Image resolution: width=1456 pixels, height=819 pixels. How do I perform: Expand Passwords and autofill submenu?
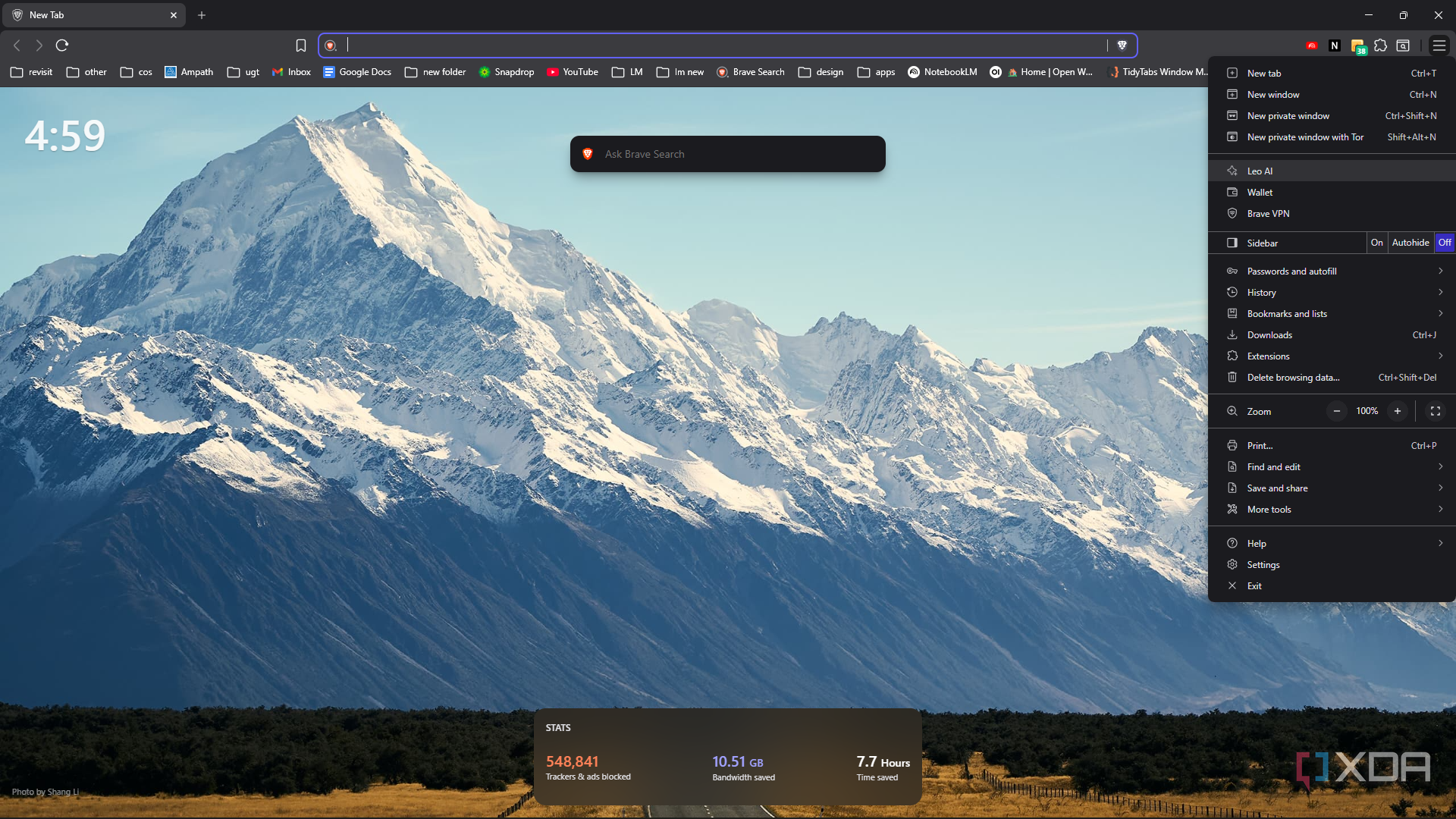1332,271
